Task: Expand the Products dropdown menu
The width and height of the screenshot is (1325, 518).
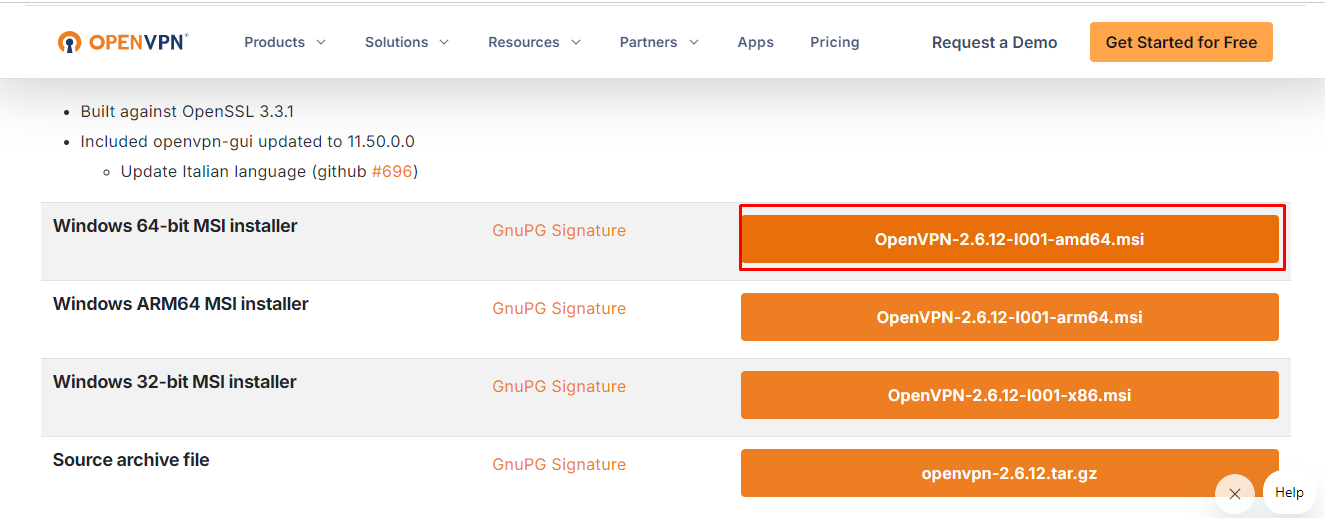Action: pos(285,42)
